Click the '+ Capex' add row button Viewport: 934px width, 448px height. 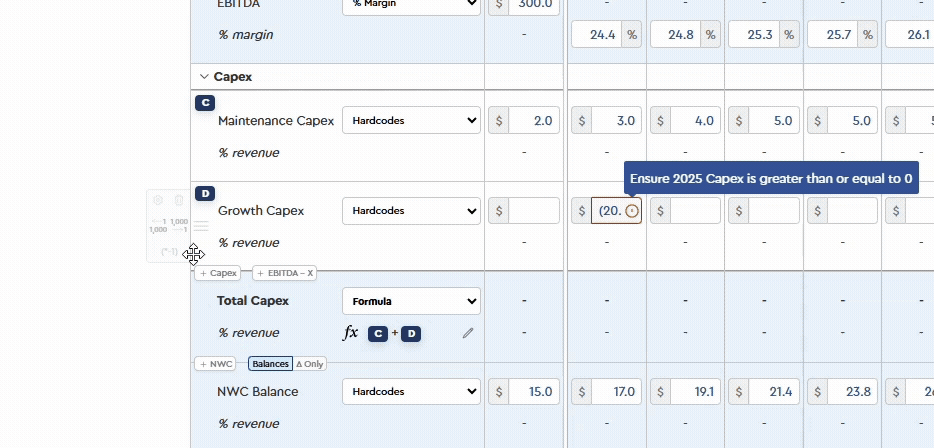click(219, 273)
